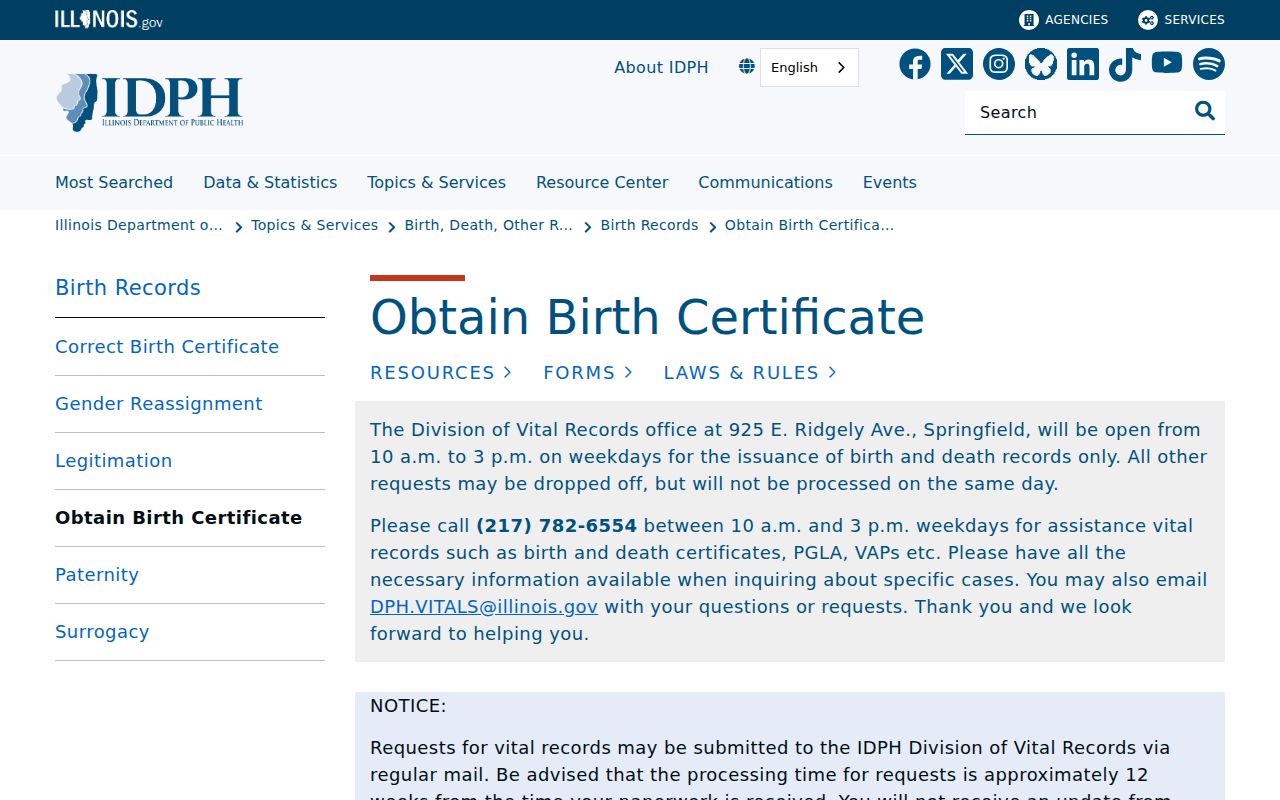Open the Legitimation sidebar link
The height and width of the screenshot is (800, 1280).
(x=114, y=461)
